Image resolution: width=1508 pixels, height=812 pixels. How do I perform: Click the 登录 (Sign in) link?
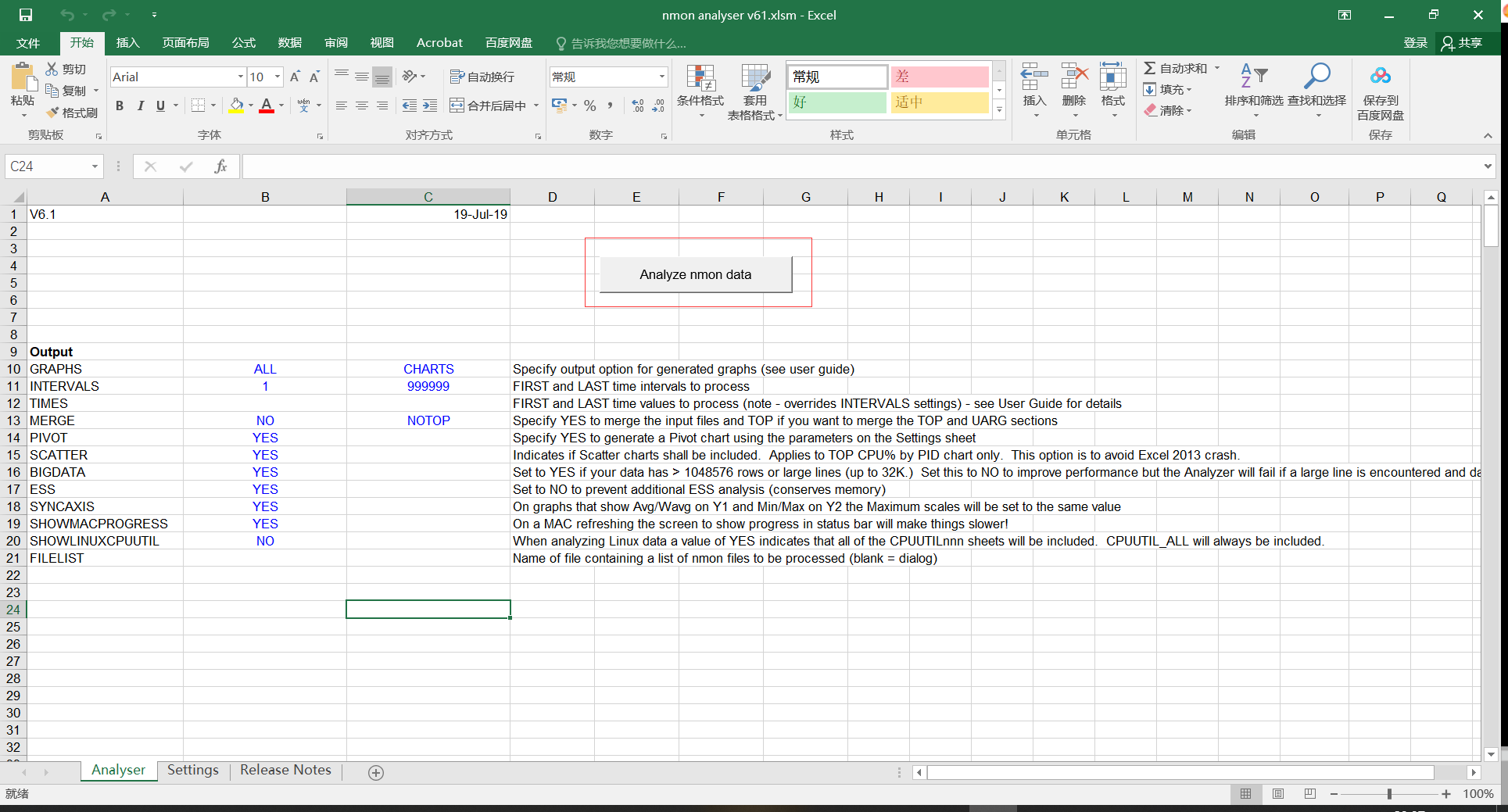(x=1415, y=43)
